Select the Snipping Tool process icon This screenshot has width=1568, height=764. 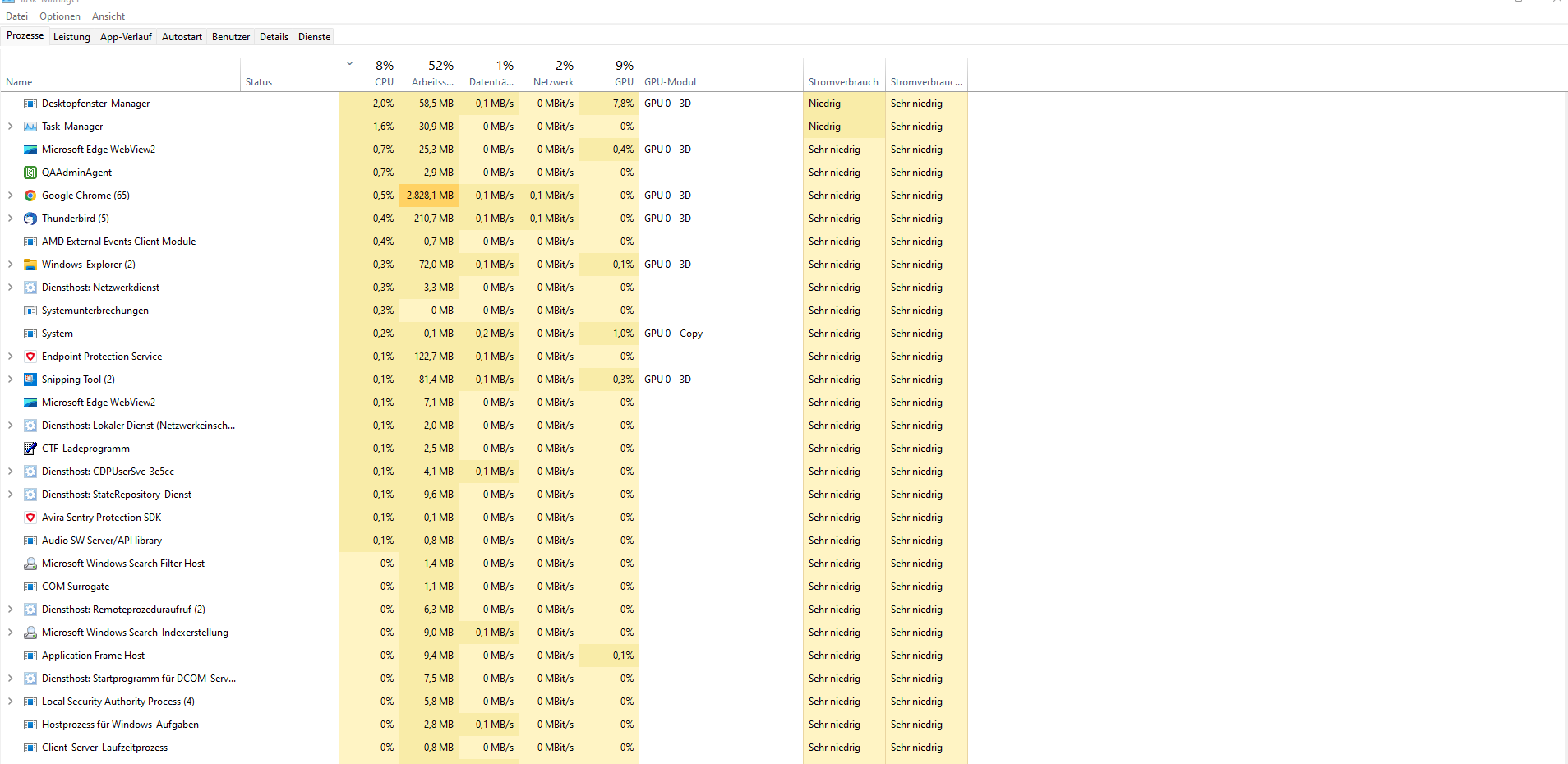[30, 380]
